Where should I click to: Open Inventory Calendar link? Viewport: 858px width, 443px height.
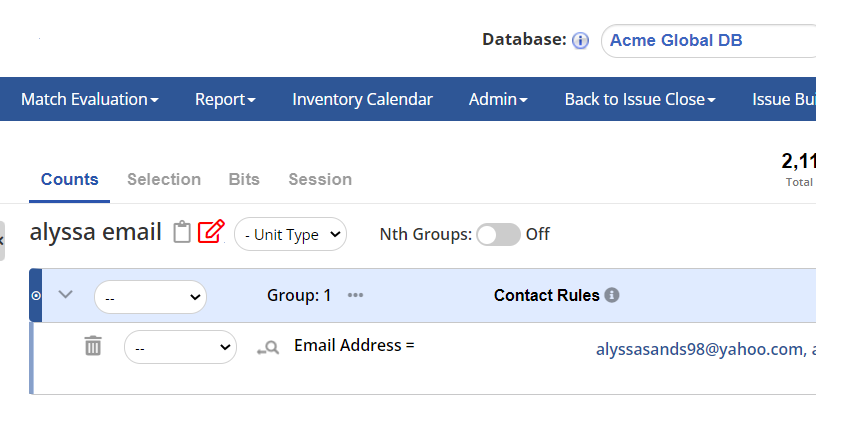click(x=362, y=99)
